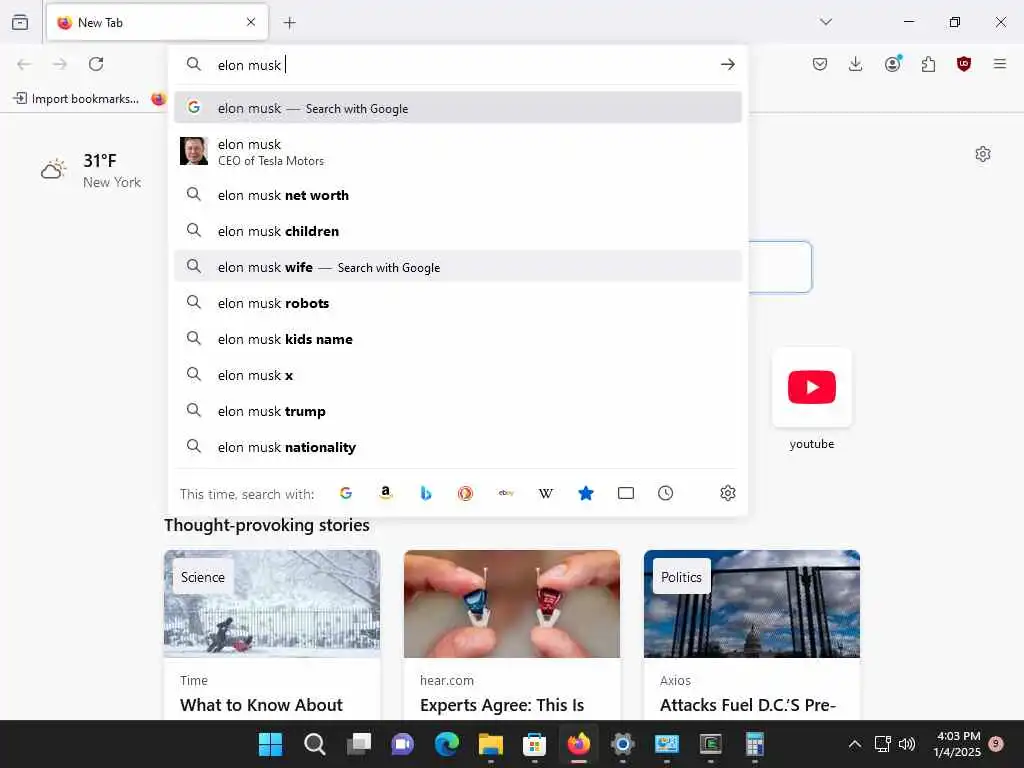
Task: Search with the Google engine icon
Action: pyautogui.click(x=346, y=493)
